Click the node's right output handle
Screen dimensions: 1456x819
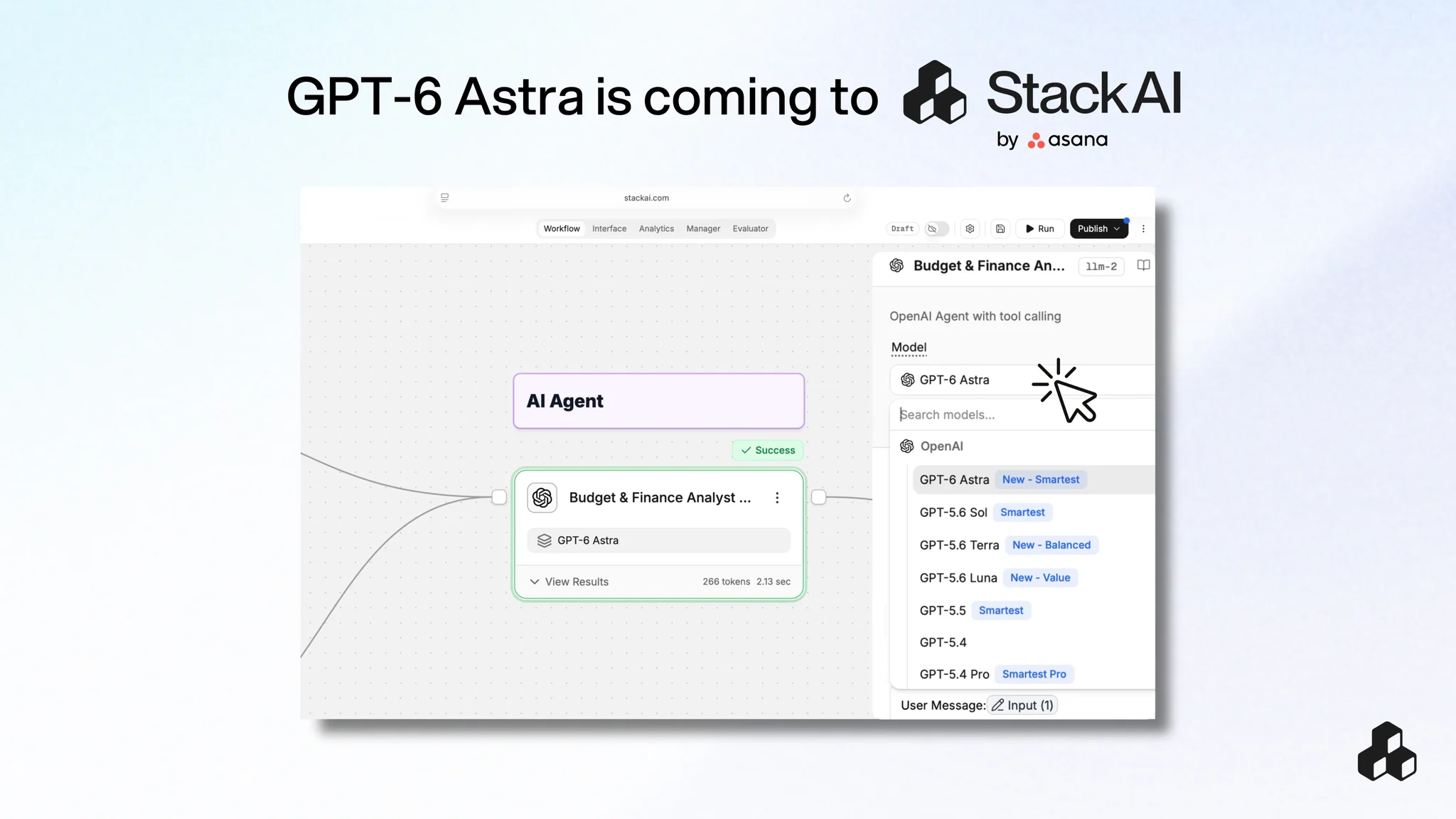pyautogui.click(x=818, y=497)
